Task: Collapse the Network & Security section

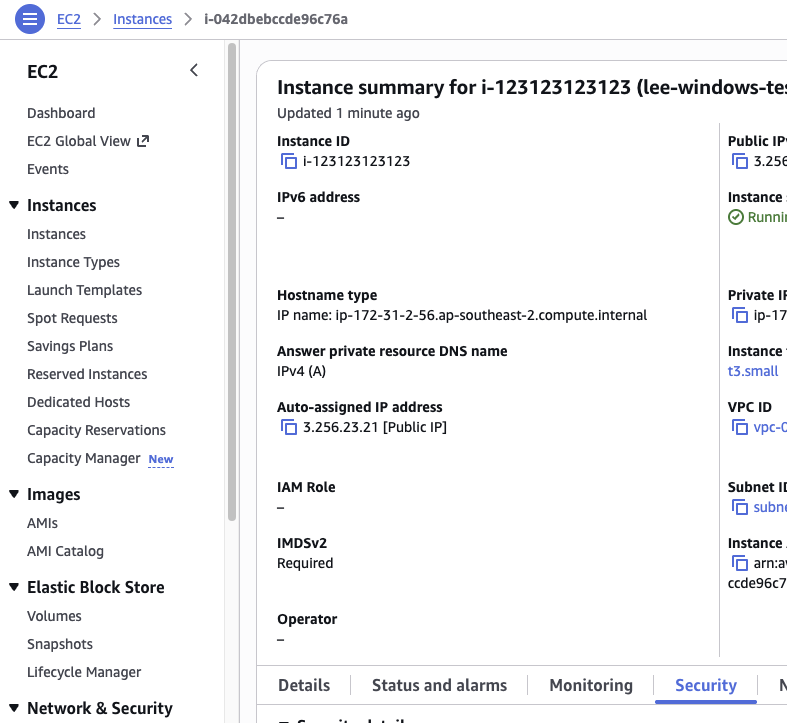Action: coord(14,708)
